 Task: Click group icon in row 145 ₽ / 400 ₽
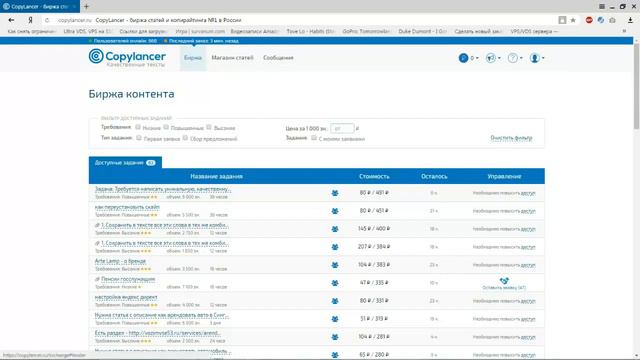tap(335, 229)
